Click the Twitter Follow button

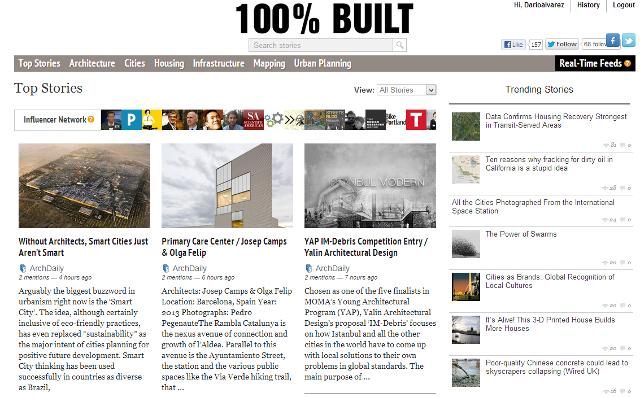(563, 44)
